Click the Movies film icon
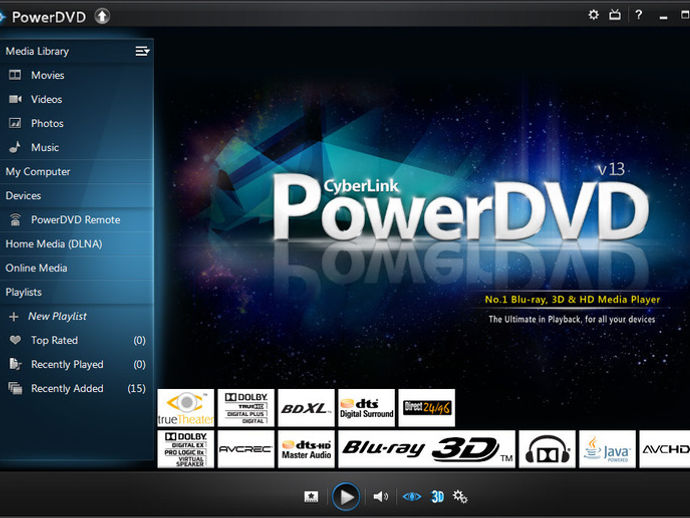Viewport: 690px width, 518px height. tap(15, 75)
